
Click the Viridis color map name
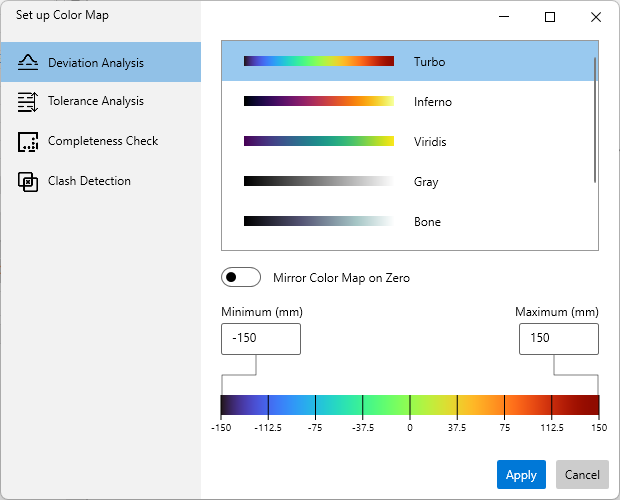tap(430, 142)
